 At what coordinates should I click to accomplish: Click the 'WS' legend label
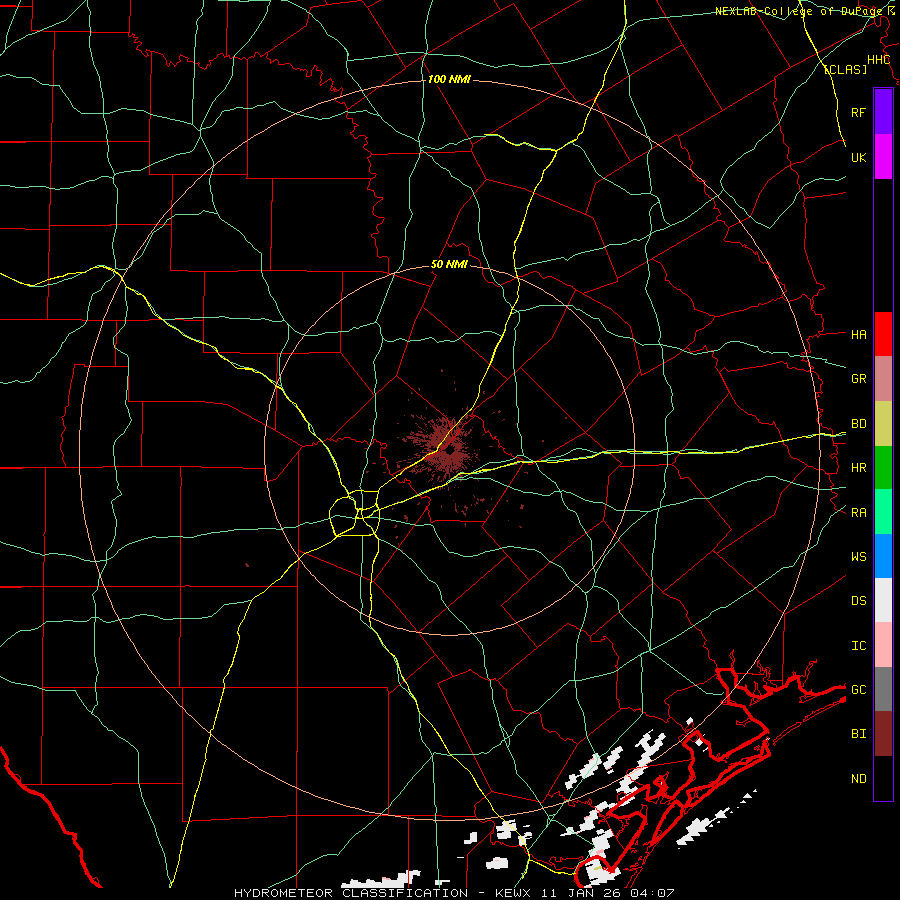[x=858, y=557]
